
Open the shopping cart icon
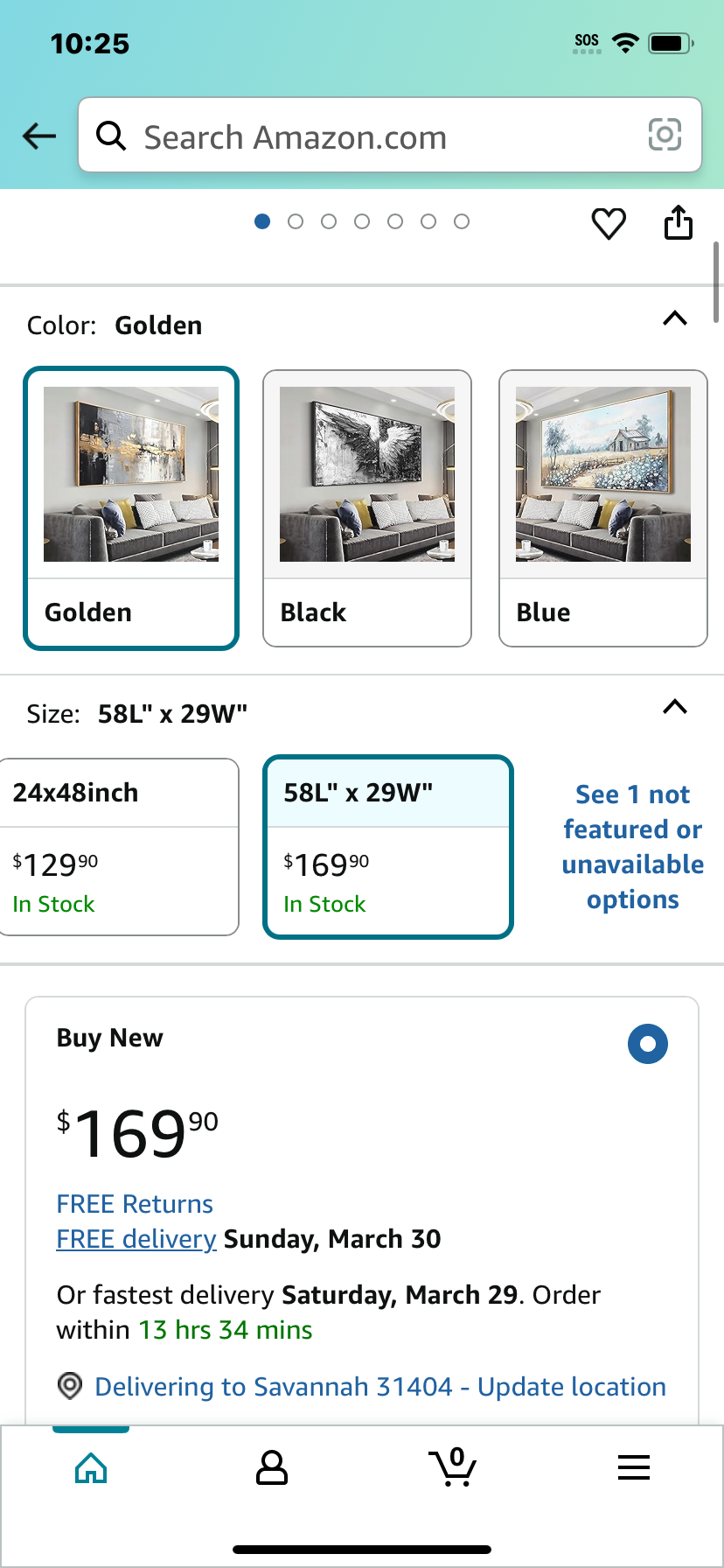point(452,1467)
